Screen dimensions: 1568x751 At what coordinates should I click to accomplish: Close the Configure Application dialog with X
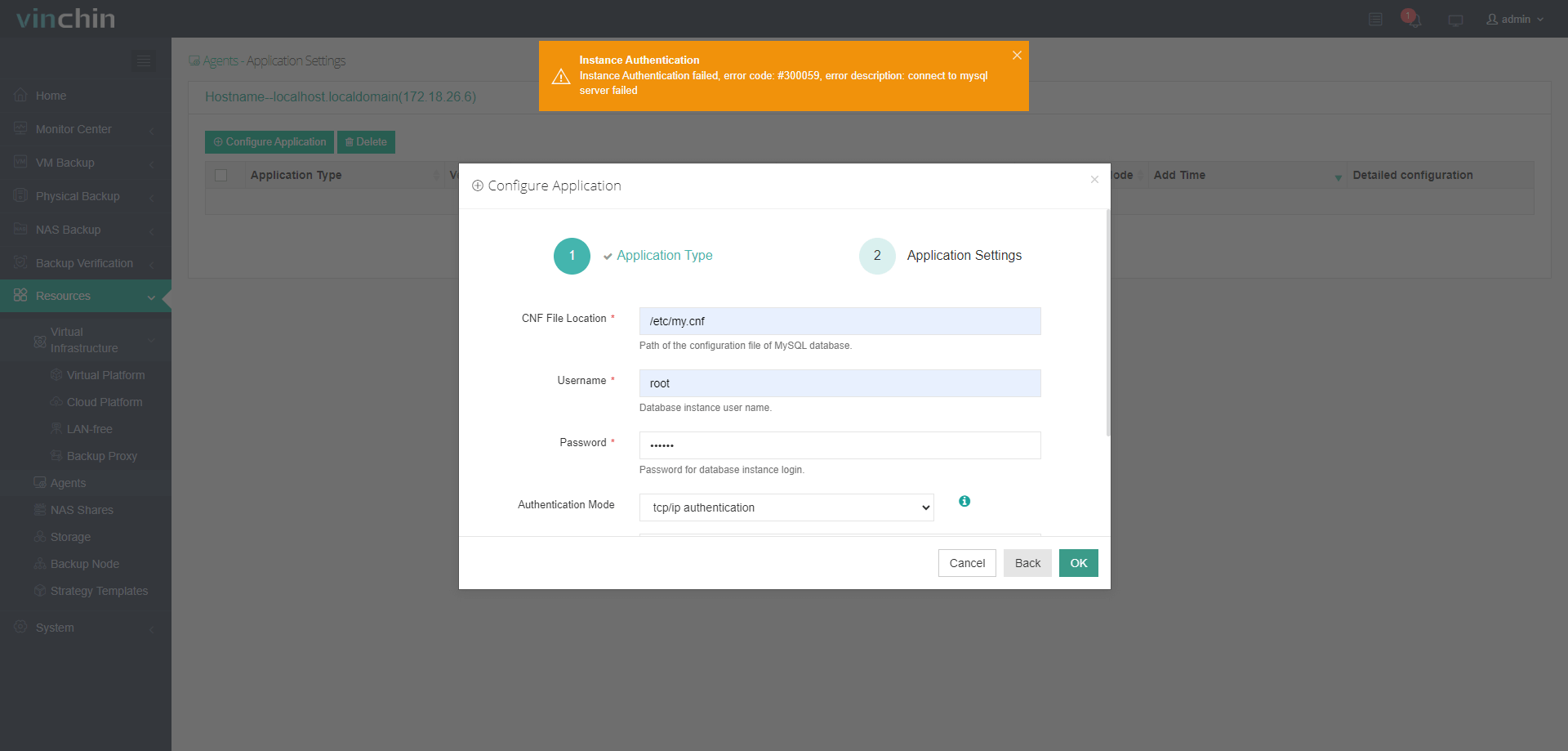[1094, 180]
